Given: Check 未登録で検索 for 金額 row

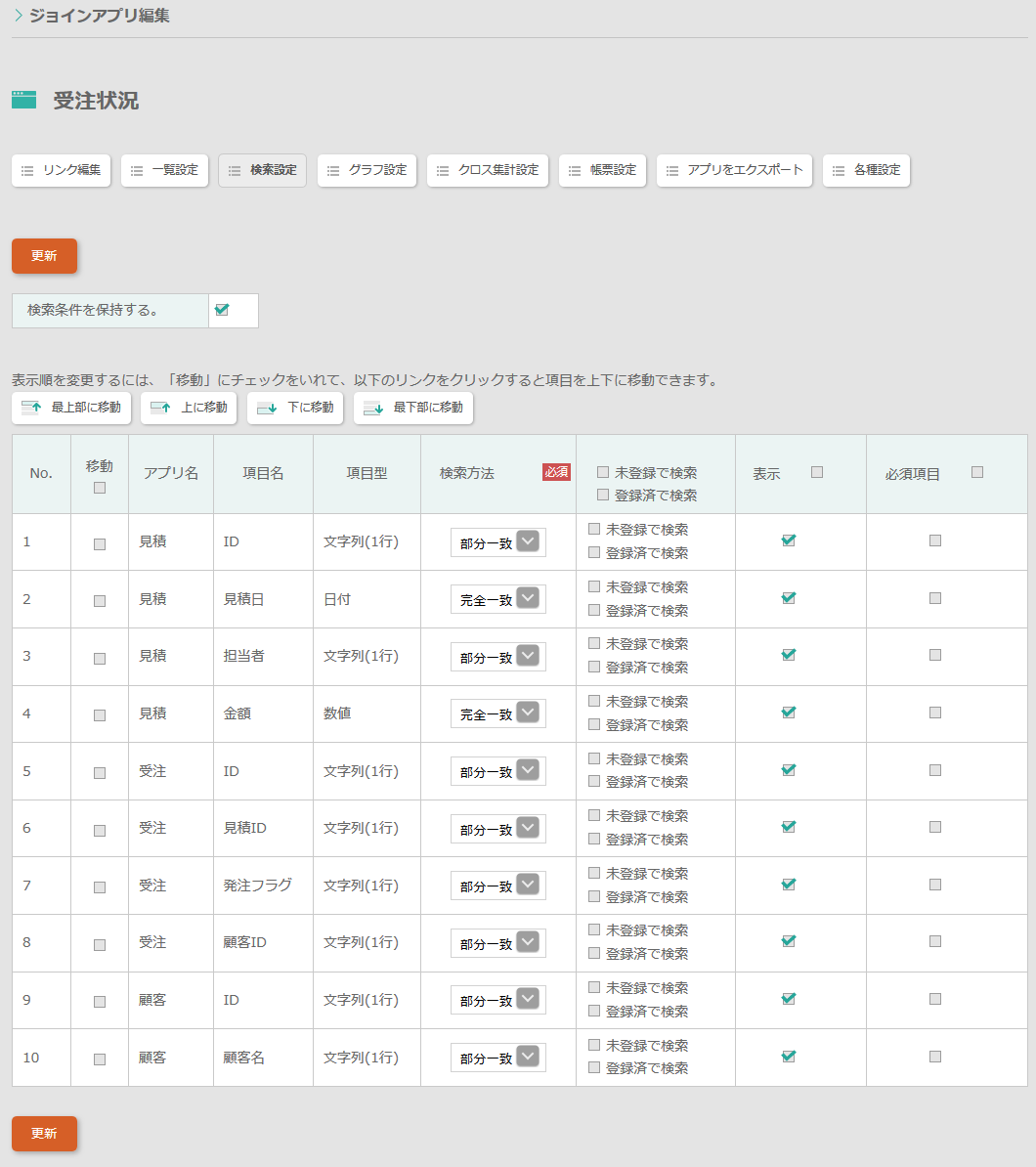Looking at the screenshot, I should pyautogui.click(x=594, y=701).
